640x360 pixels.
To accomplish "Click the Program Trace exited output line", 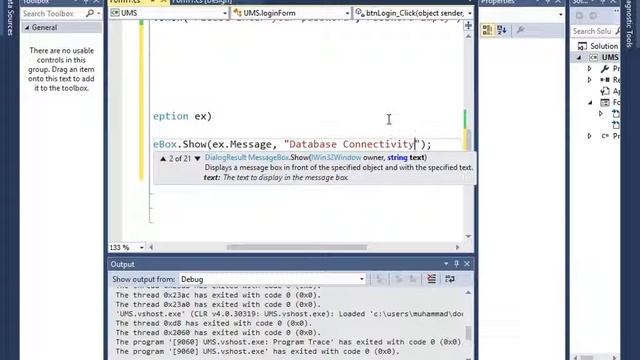I will [x=289, y=342].
